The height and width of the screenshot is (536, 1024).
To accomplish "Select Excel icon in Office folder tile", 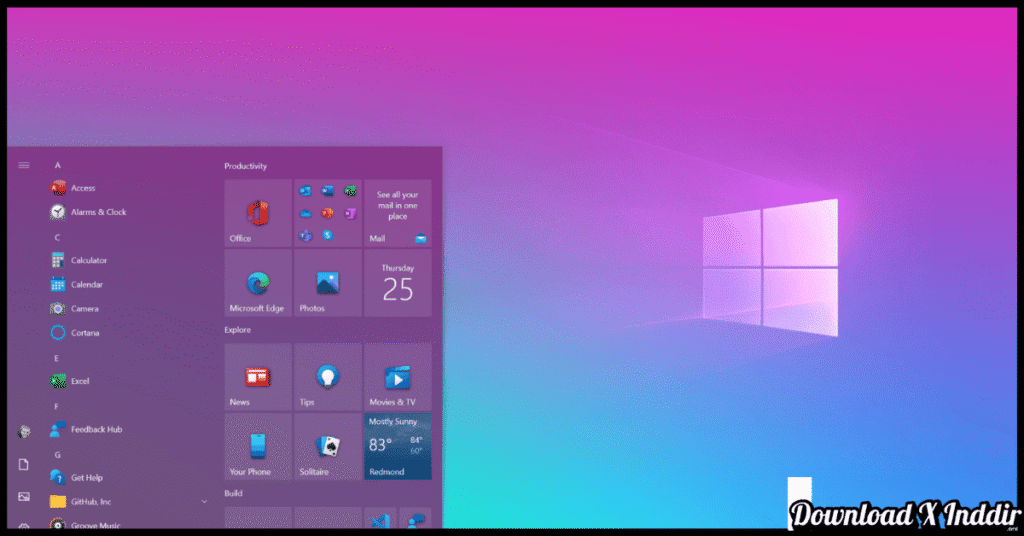I will point(351,191).
